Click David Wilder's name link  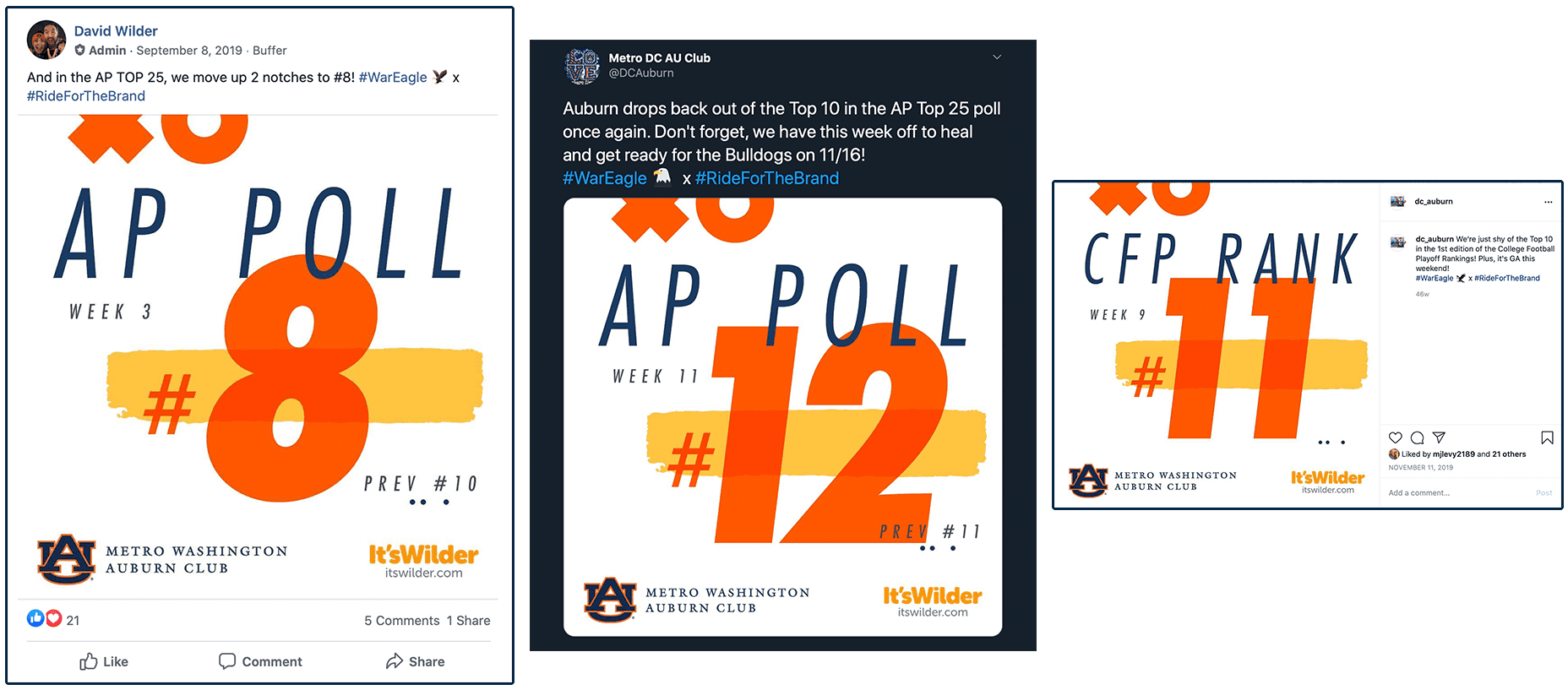click(116, 31)
